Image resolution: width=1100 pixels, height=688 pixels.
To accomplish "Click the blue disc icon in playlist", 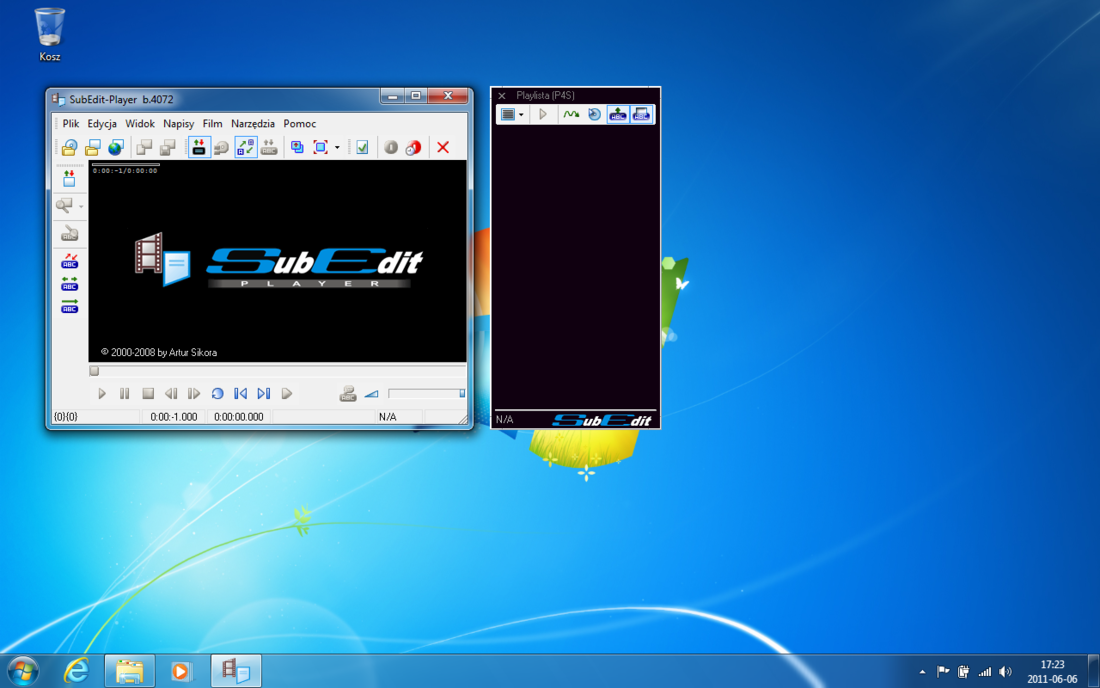I will [594, 114].
